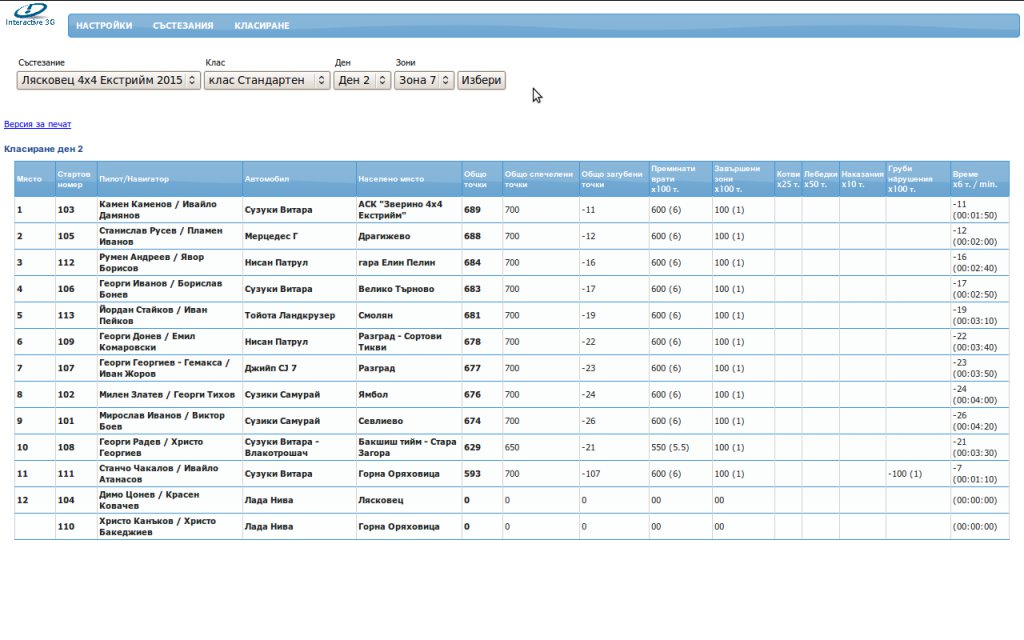This screenshot has height=640, width=1024.
Task: Select Георги Радев / Христо Георгиев cell
Action: coord(170,447)
